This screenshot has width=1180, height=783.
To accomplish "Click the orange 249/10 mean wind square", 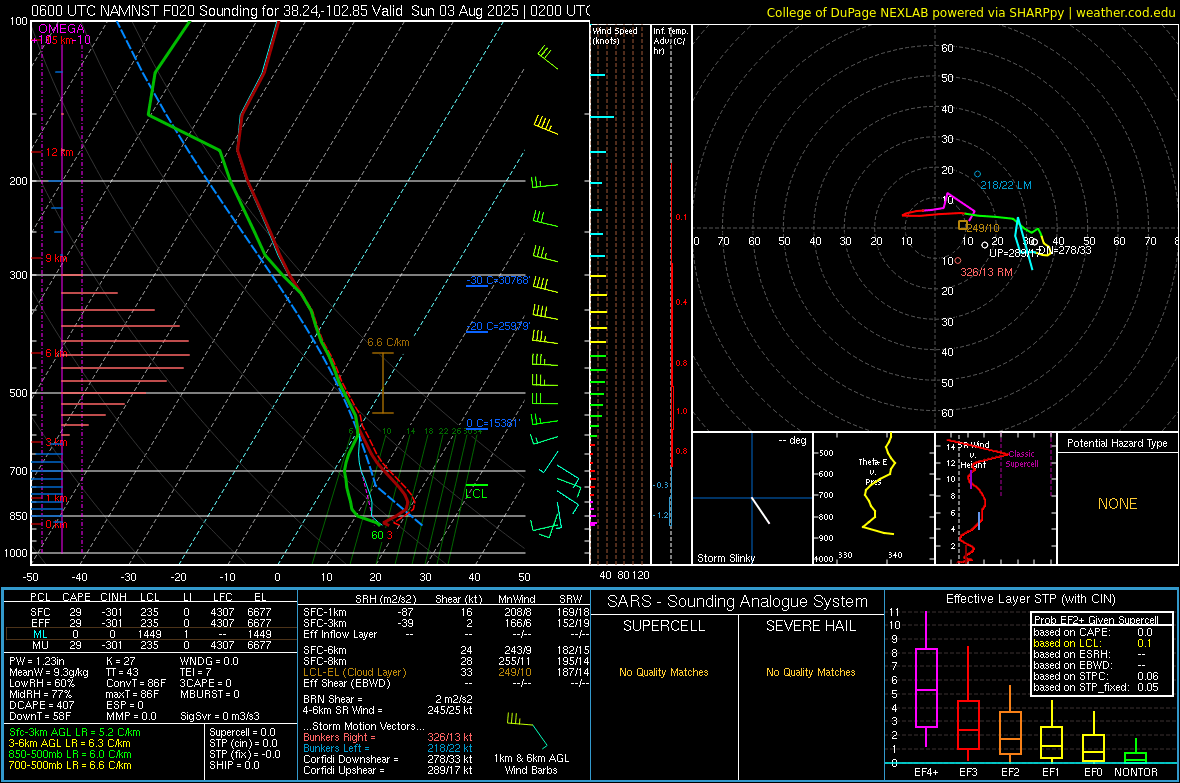I will [963, 225].
